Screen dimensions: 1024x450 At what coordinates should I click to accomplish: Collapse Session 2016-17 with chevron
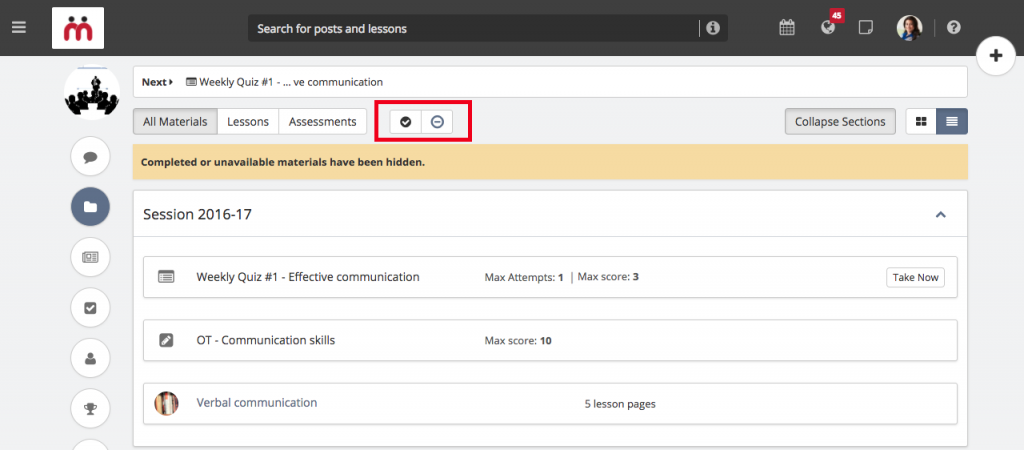tap(940, 214)
